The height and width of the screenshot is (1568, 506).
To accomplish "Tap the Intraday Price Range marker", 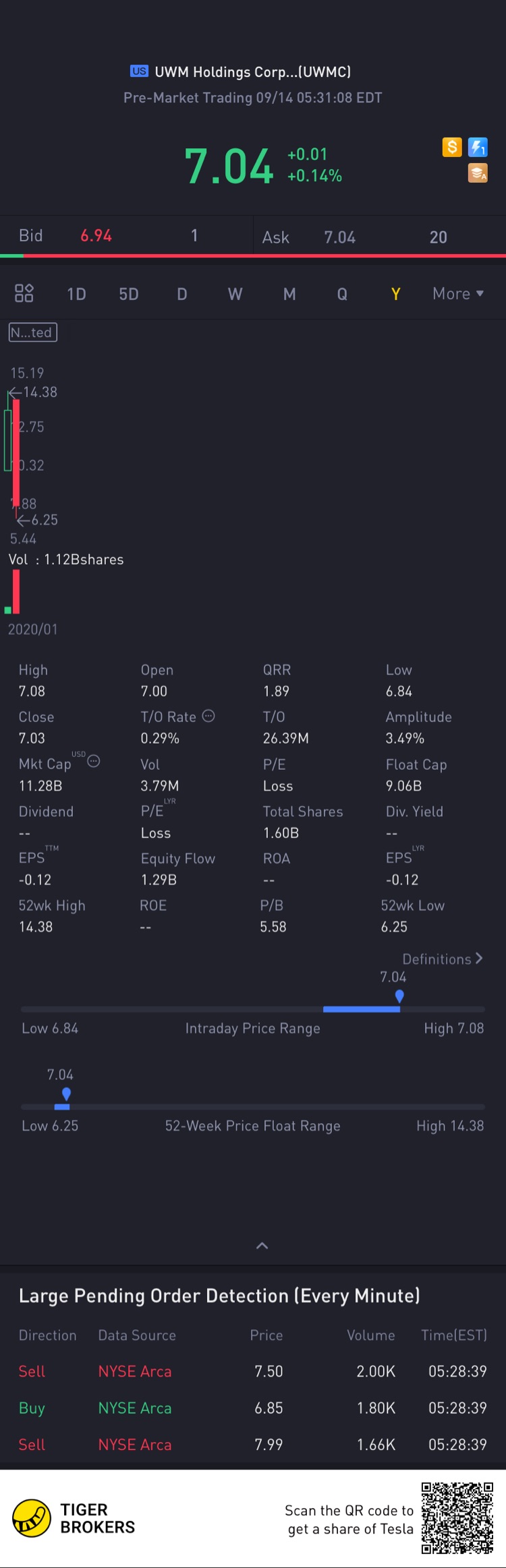I will tap(399, 996).
